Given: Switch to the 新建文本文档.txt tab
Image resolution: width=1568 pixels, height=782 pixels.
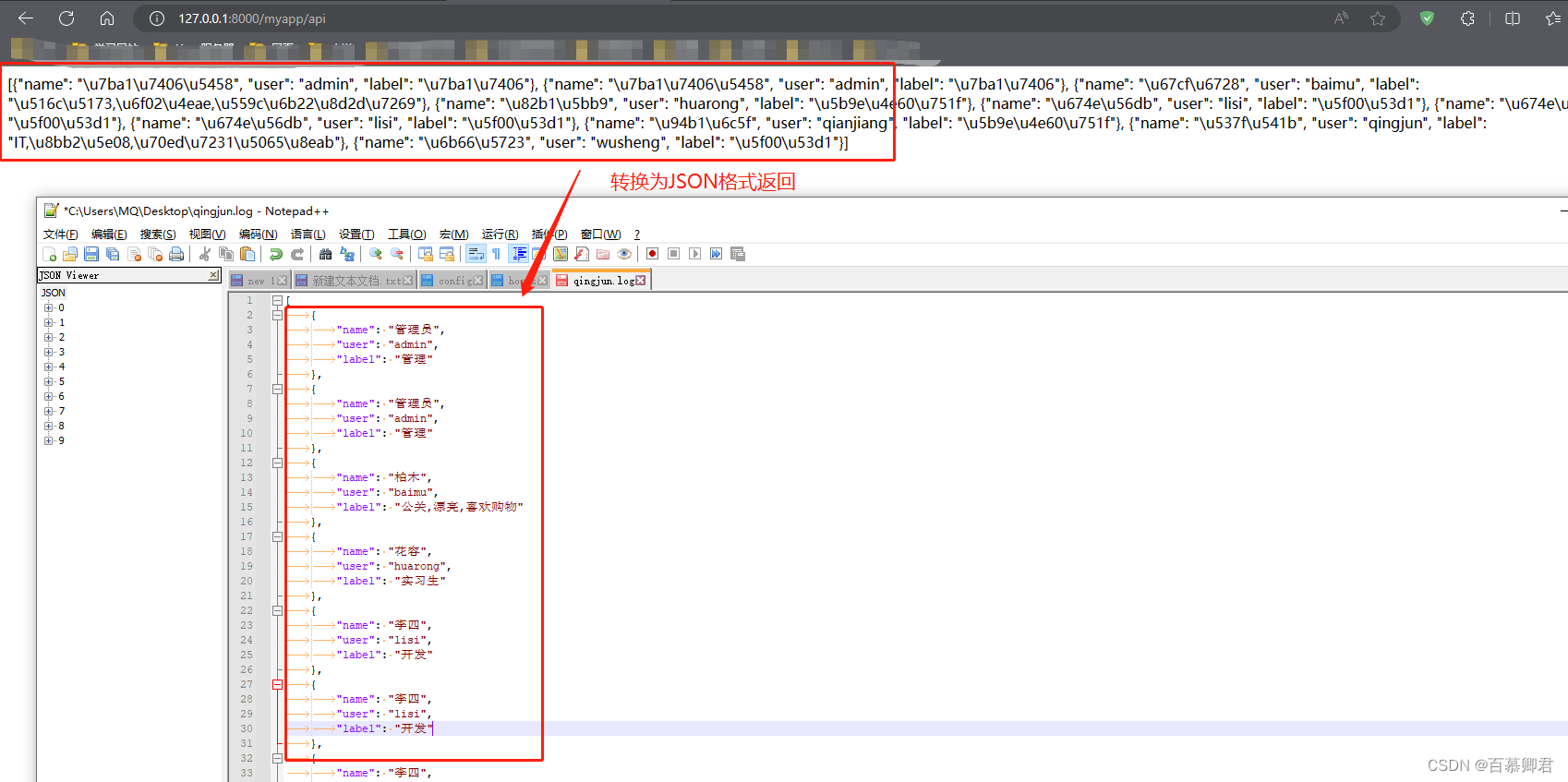Looking at the screenshot, I should [356, 280].
